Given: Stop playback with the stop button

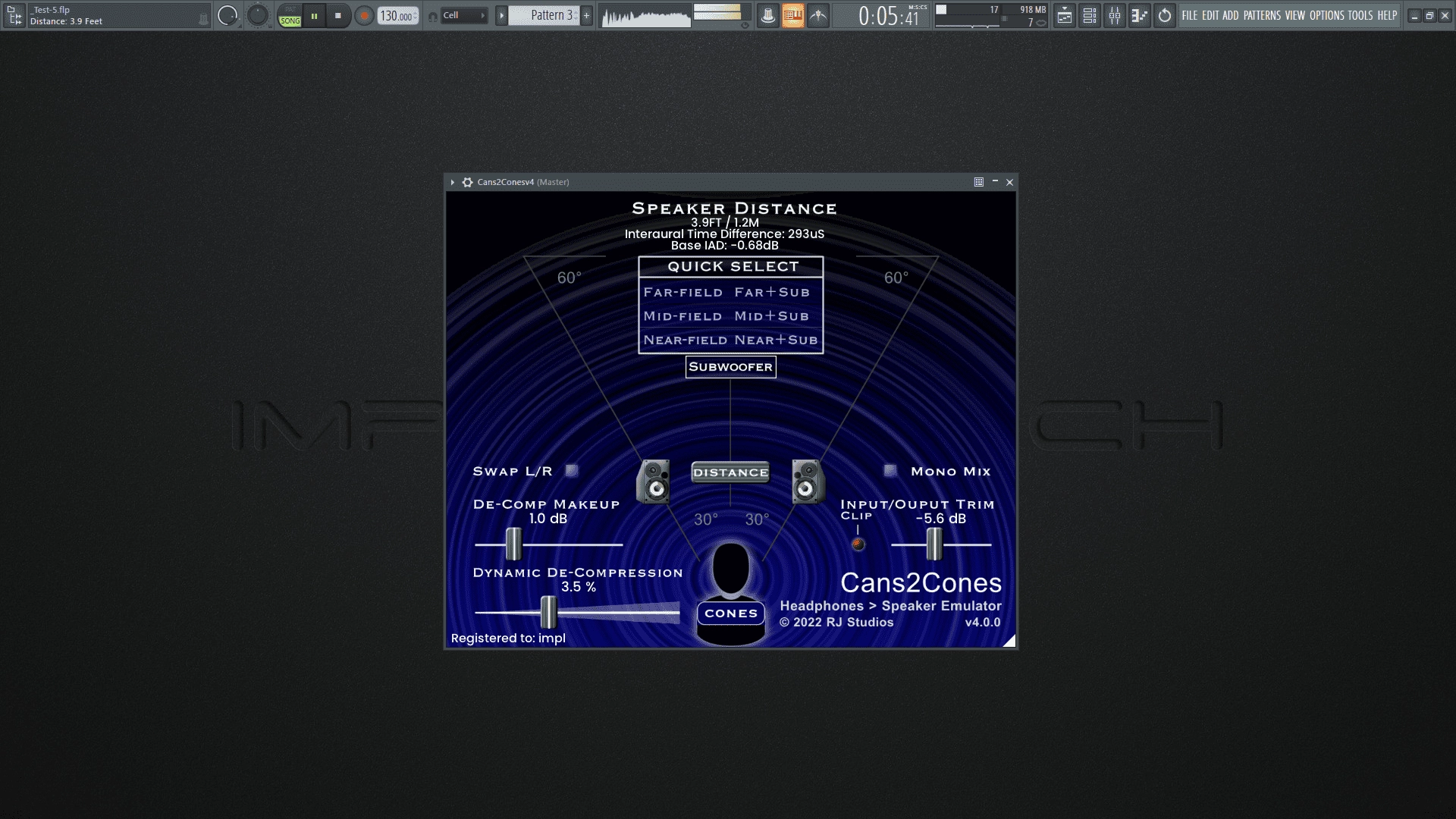Looking at the screenshot, I should coord(338,15).
